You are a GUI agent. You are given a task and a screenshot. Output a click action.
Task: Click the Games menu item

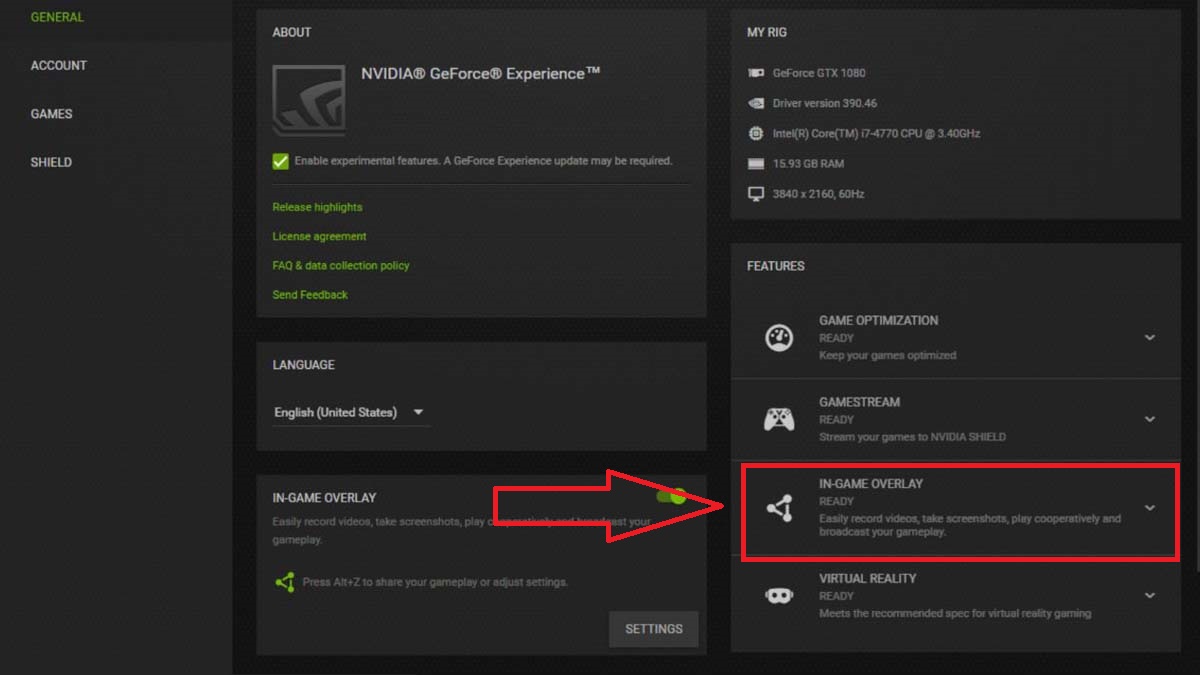50,113
